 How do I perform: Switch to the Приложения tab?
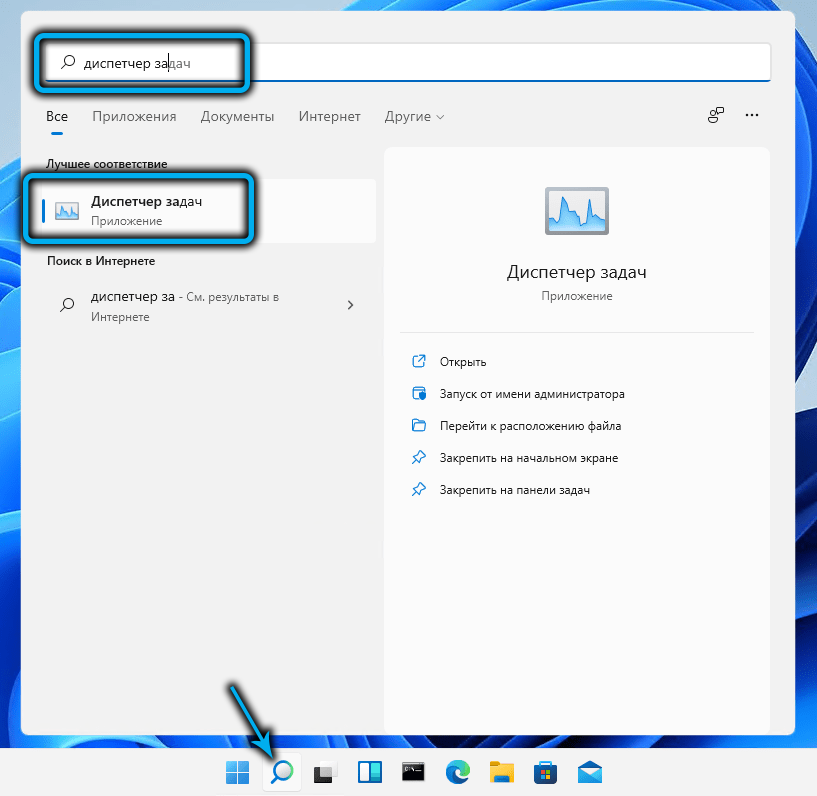[134, 117]
